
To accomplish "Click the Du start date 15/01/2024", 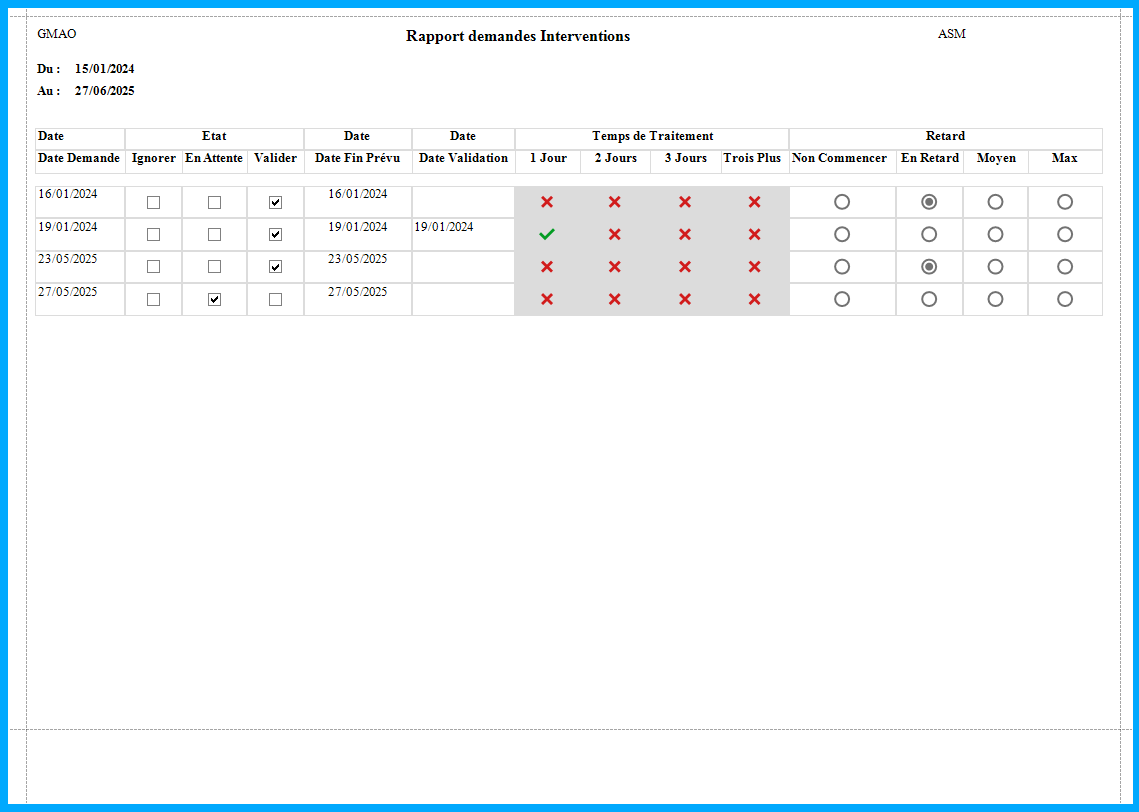I will coord(105,69).
